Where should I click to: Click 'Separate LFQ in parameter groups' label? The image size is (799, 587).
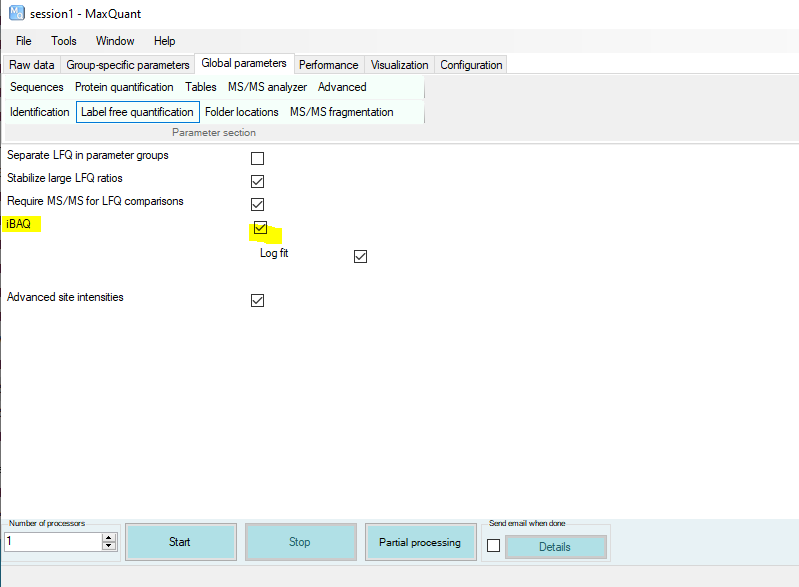(88, 155)
